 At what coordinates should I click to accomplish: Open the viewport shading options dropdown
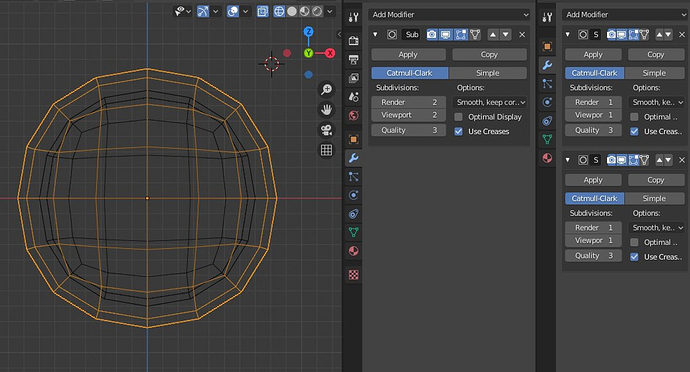point(330,11)
